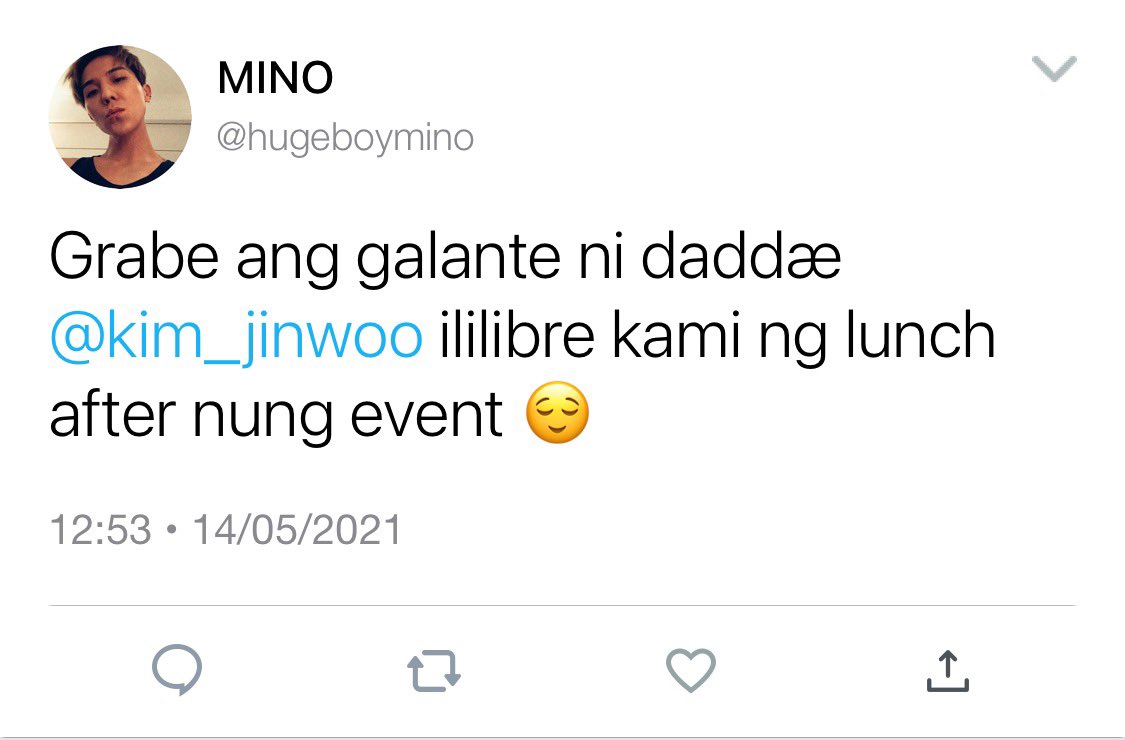Screen dimensions: 1125x740
Task: Click the word 'lunch' in tweet
Action: pos(921,334)
